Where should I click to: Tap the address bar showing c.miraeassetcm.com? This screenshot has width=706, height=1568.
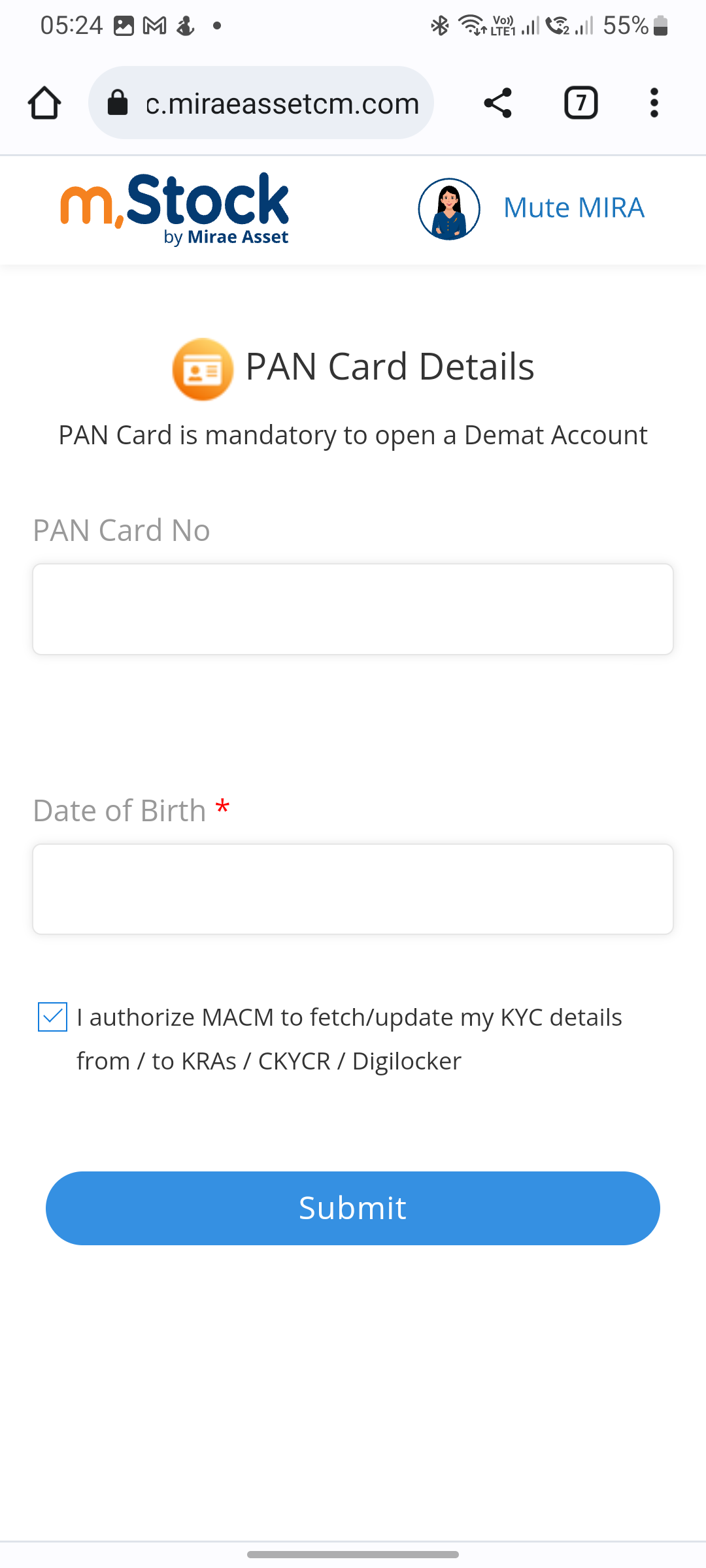pyautogui.click(x=281, y=103)
